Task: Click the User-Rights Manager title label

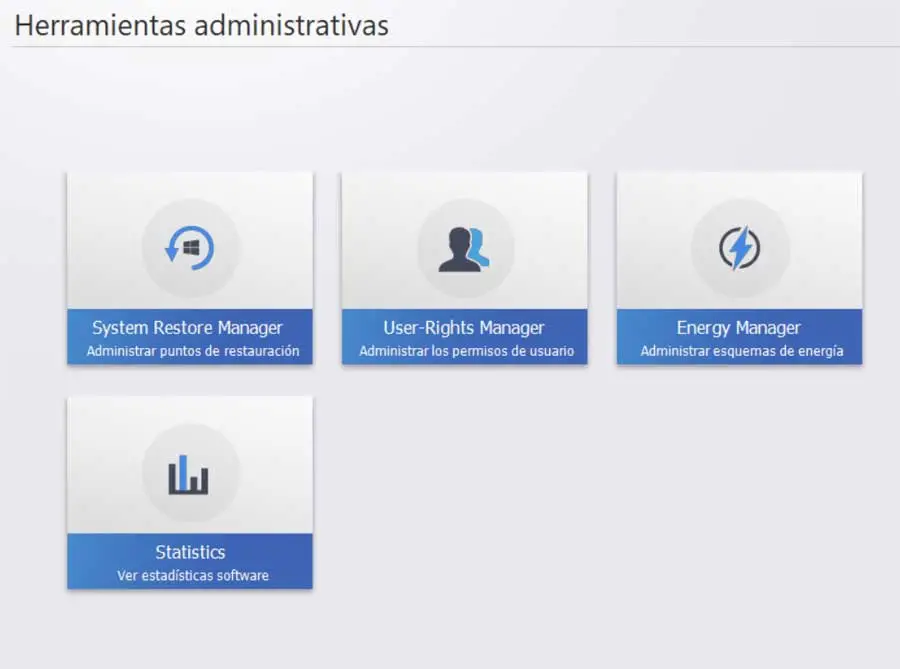Action: tap(464, 328)
